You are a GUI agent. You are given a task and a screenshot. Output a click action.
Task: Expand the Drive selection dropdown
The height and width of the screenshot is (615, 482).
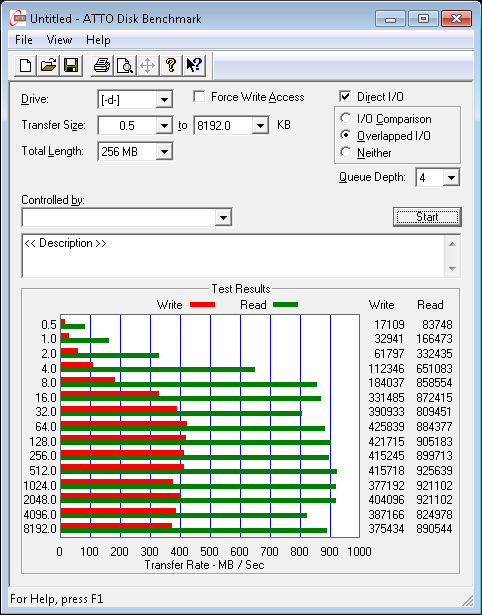[x=164, y=100]
